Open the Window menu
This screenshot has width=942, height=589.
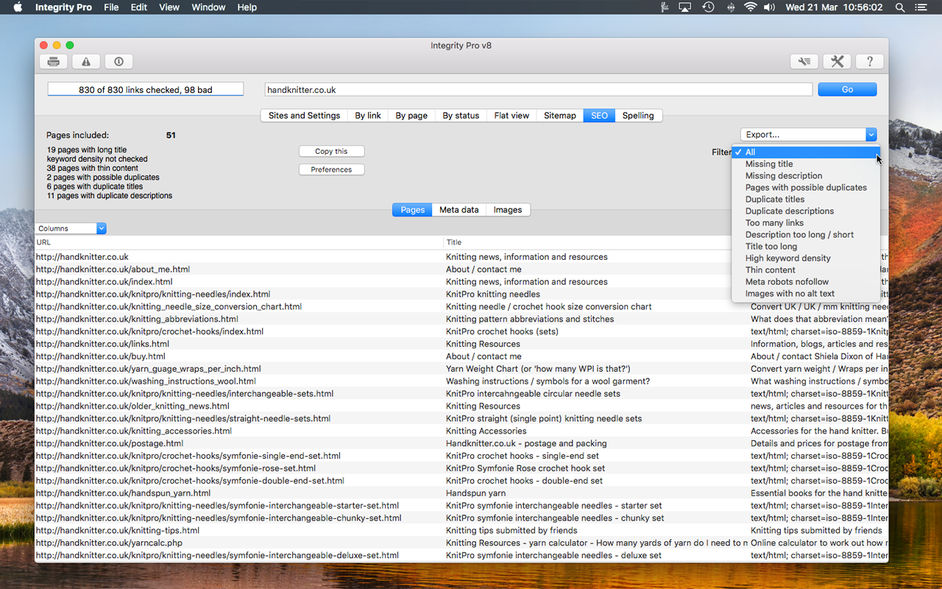208,7
